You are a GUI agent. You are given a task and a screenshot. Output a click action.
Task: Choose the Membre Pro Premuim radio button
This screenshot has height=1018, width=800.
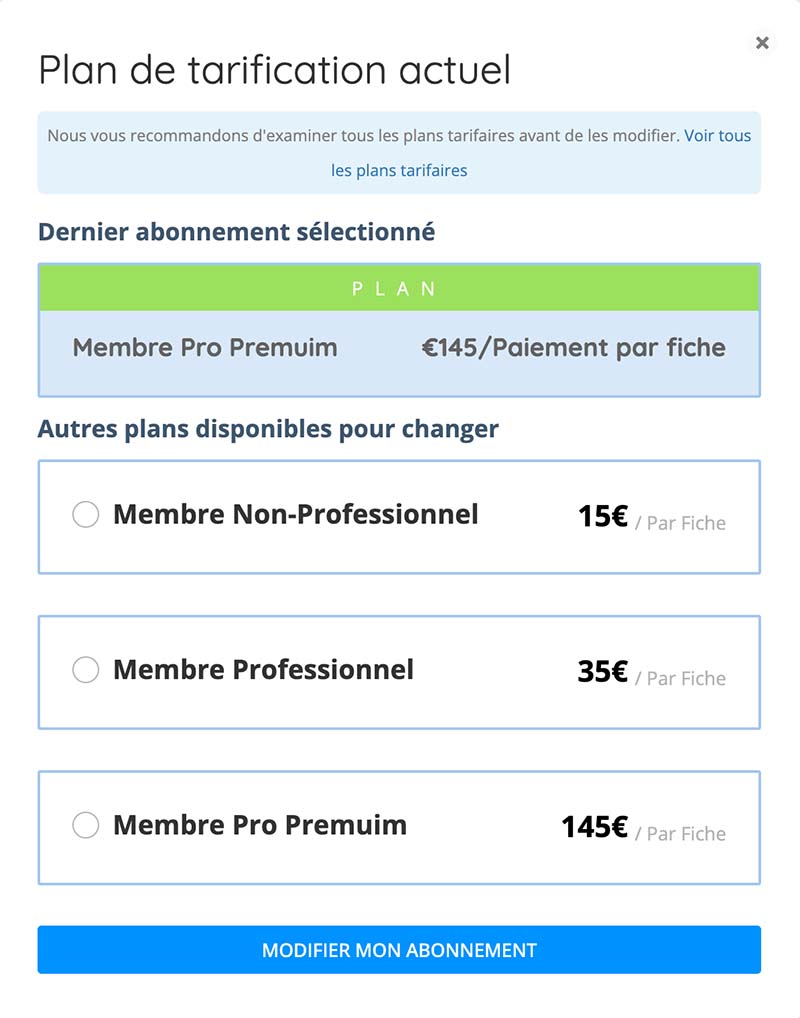(x=86, y=826)
